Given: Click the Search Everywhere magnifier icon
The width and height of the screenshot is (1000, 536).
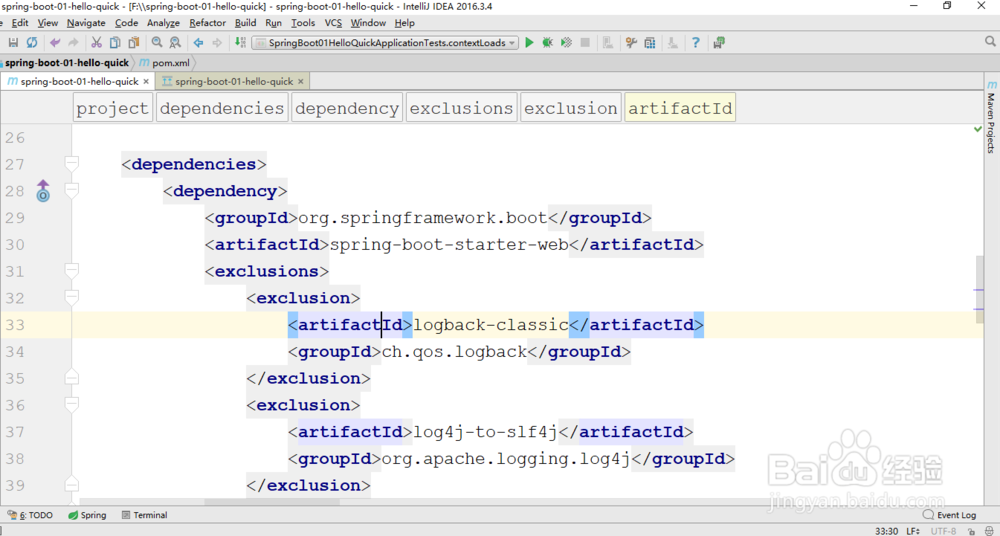Looking at the screenshot, I should (x=990, y=42).
